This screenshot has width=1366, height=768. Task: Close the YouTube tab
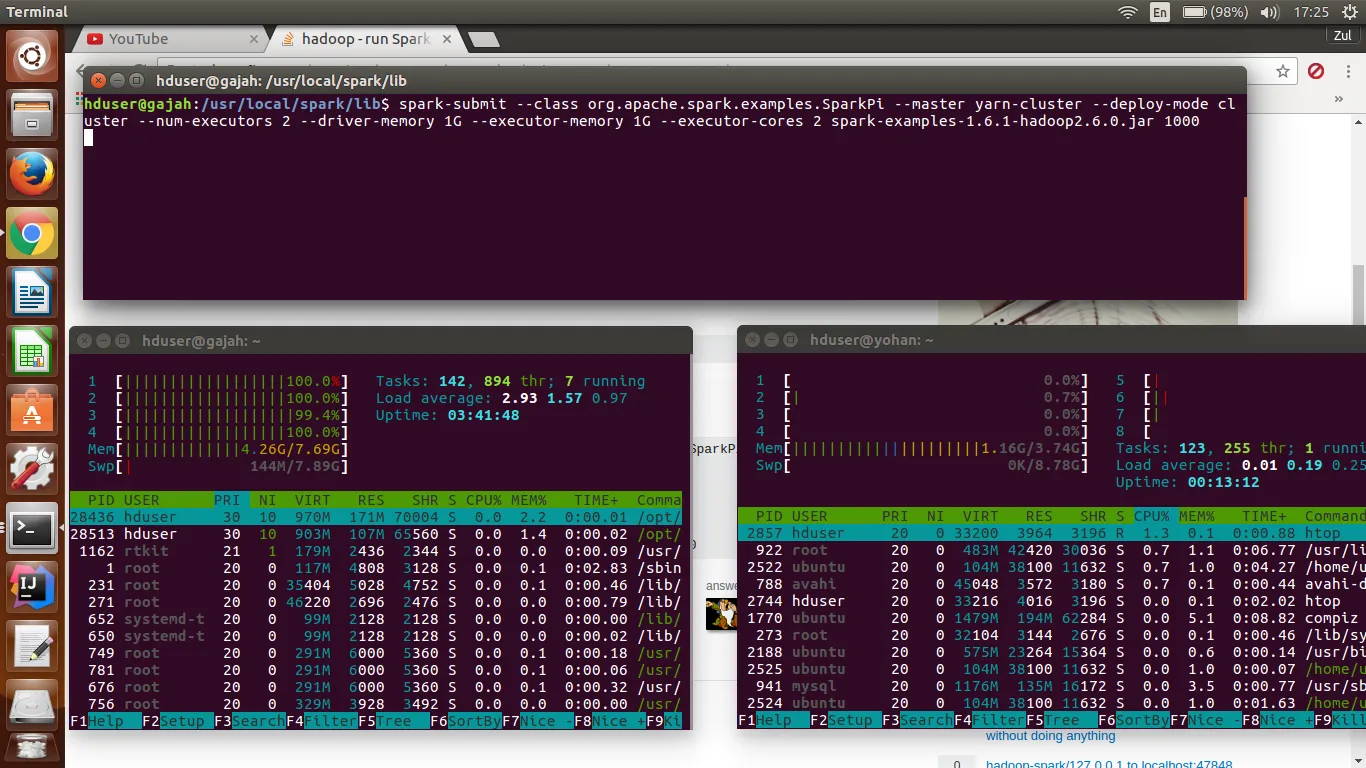click(253, 39)
